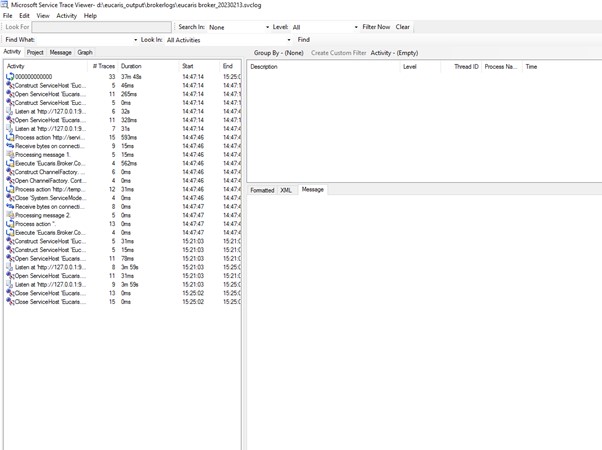Click icon of Receive bytes row with 15ms
This screenshot has width=602, height=450.
(x=10, y=146)
